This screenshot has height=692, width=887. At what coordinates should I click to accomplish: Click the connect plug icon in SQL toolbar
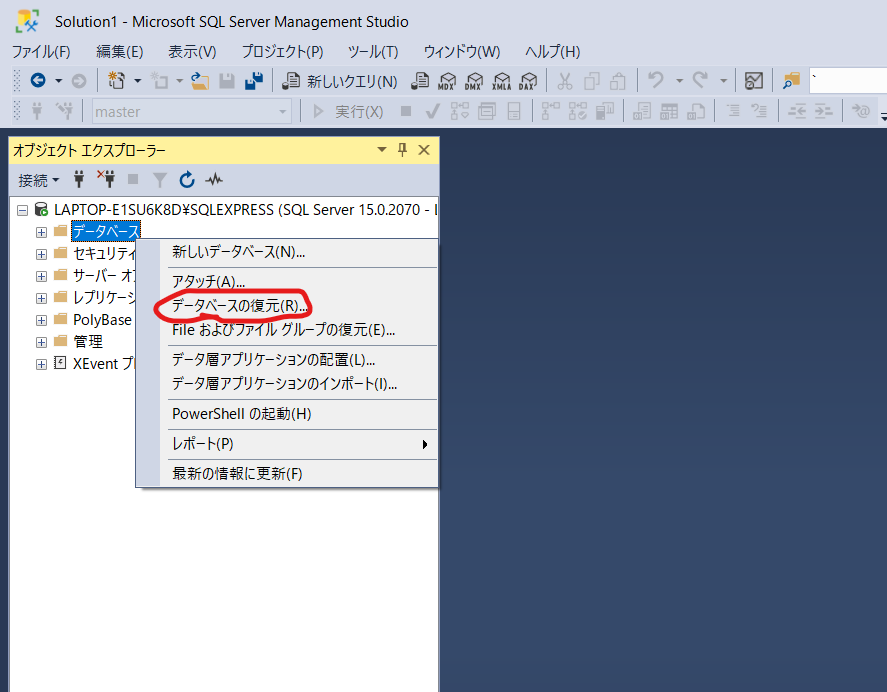coord(37,111)
